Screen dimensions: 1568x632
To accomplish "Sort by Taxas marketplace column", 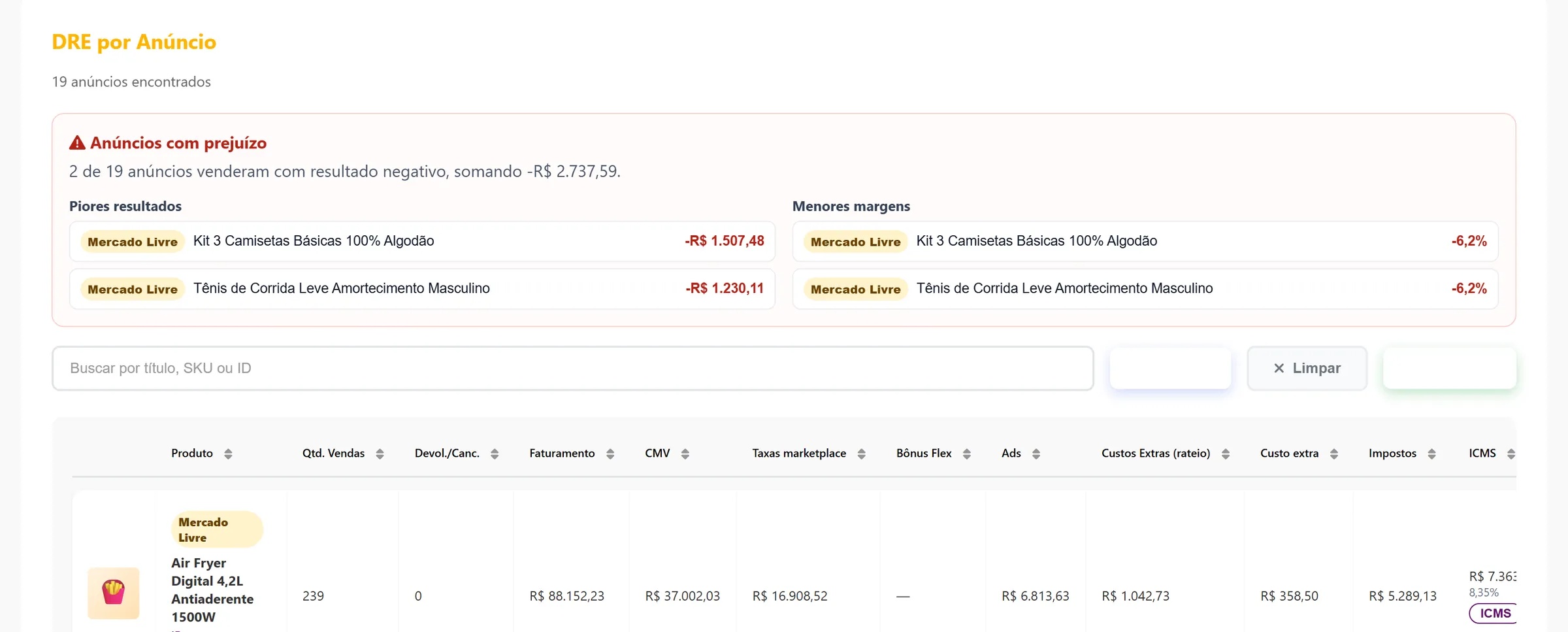I will 809,454.
